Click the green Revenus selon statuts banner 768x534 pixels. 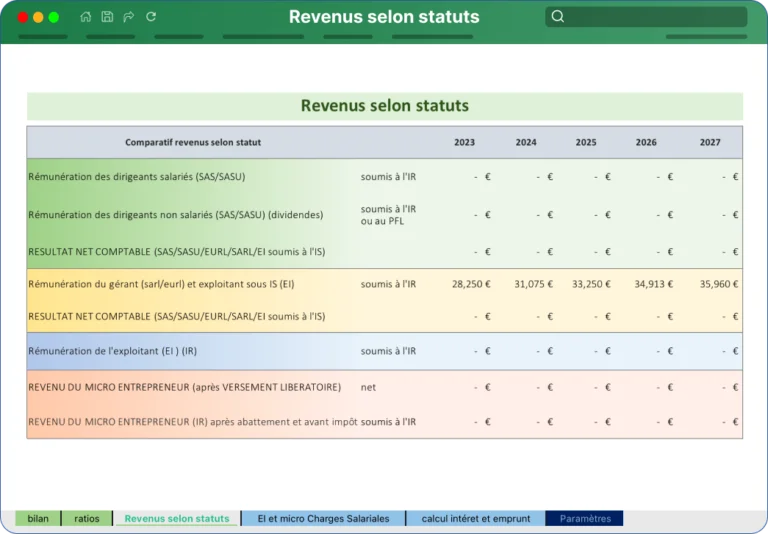coord(384,106)
